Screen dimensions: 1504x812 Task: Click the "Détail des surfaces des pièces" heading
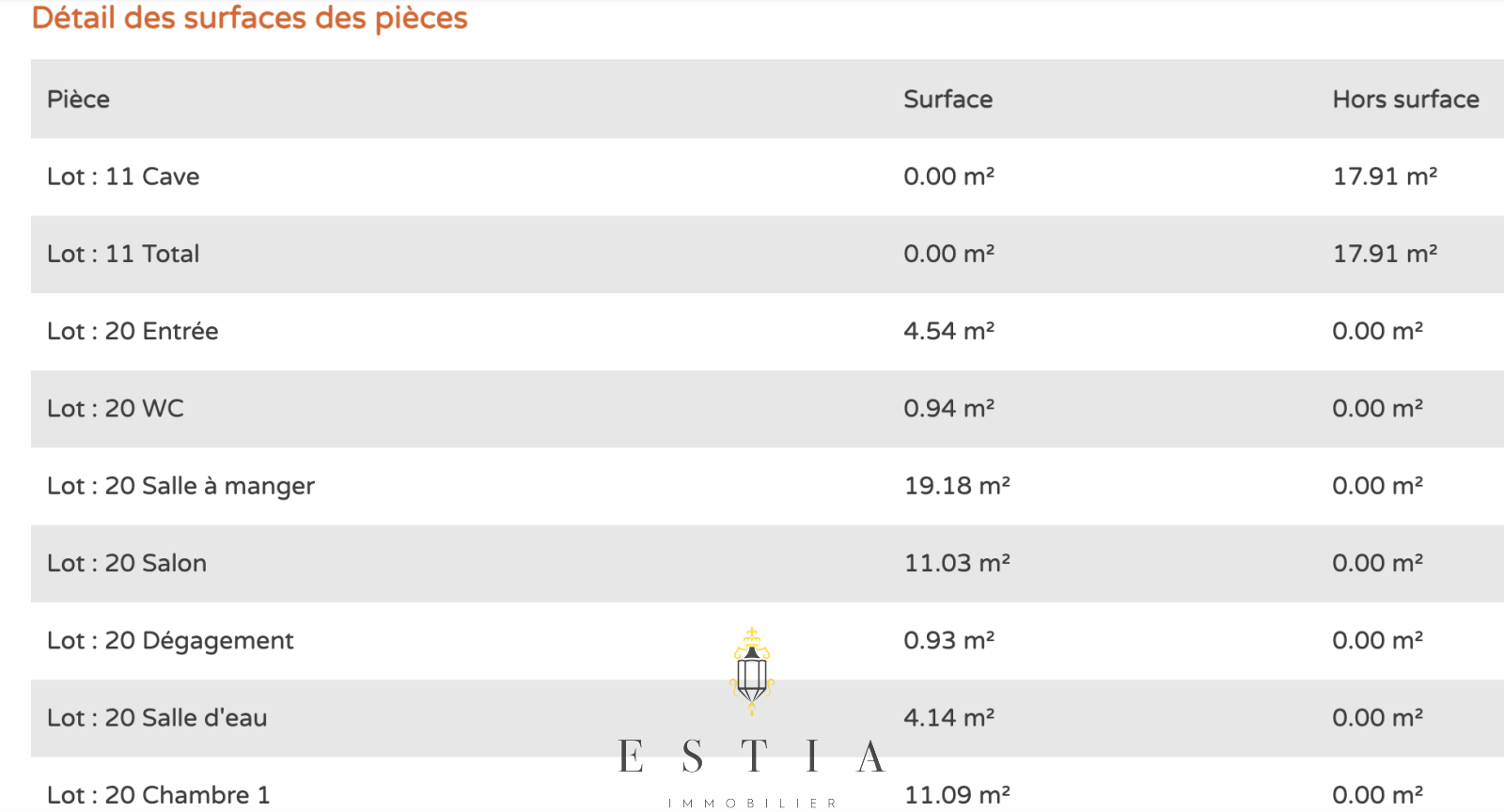pyautogui.click(x=249, y=18)
